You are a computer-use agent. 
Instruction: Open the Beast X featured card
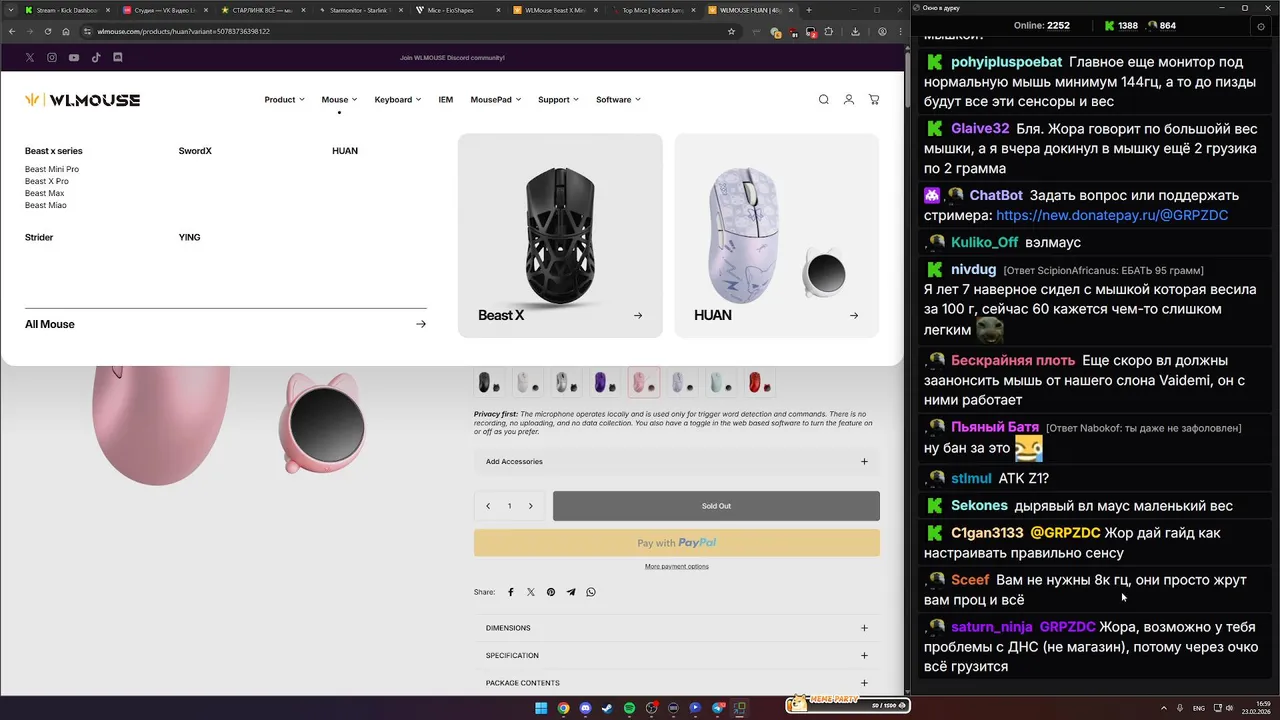click(560, 236)
